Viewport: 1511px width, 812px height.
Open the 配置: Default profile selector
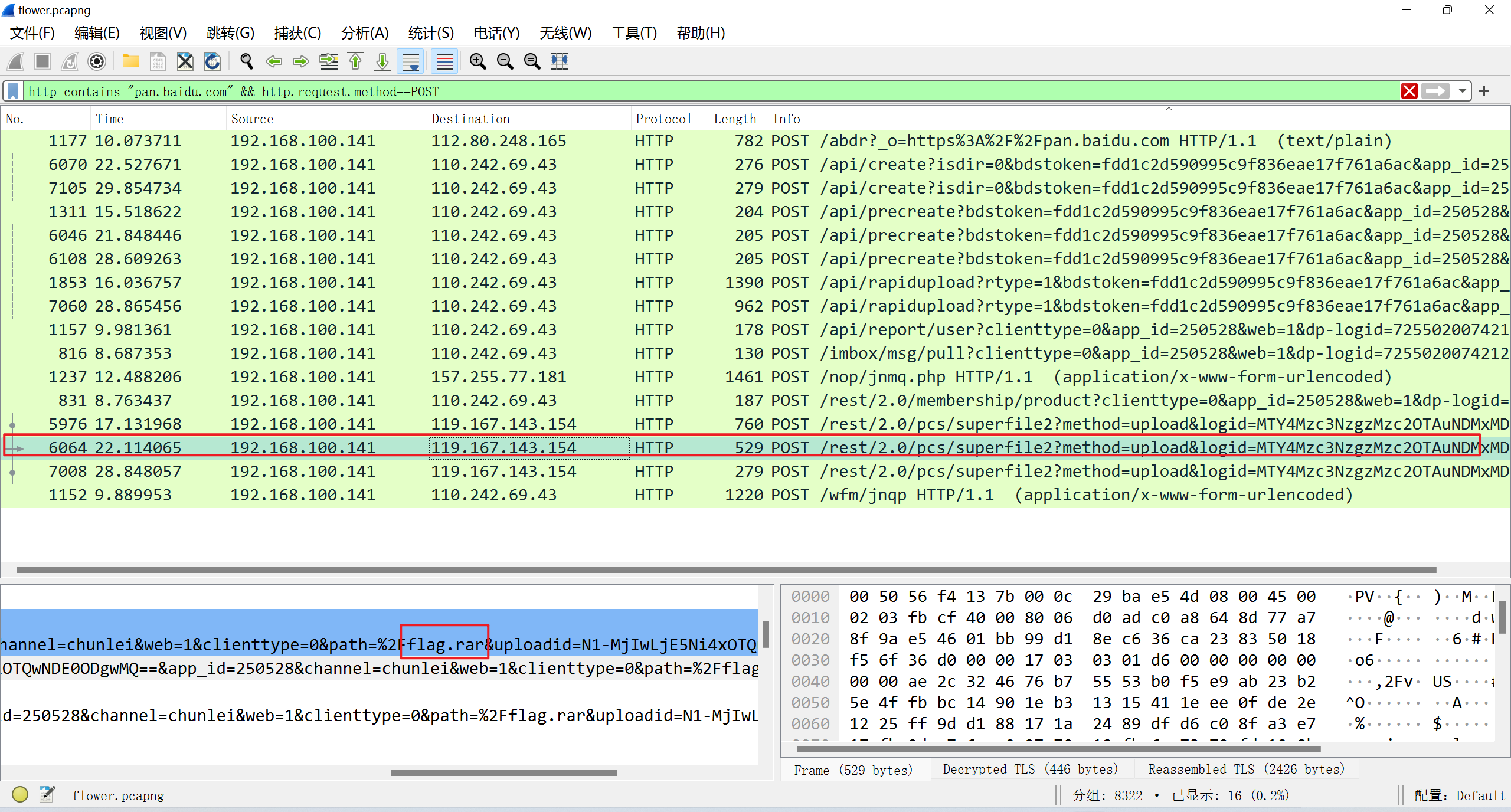pyautogui.click(x=1459, y=795)
